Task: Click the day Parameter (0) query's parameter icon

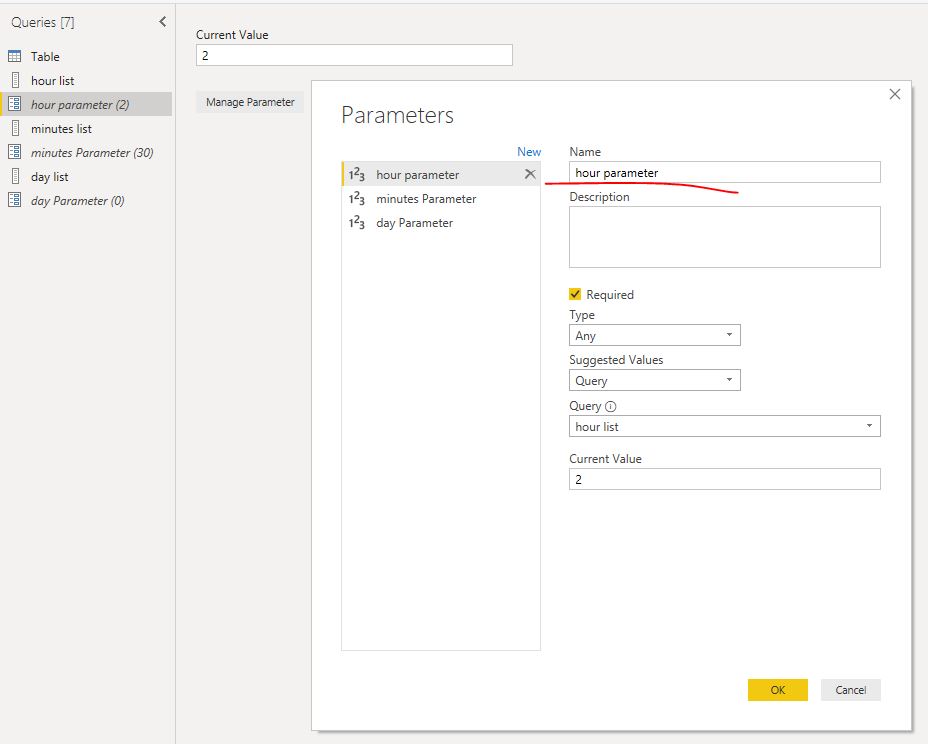Action: click(15, 200)
